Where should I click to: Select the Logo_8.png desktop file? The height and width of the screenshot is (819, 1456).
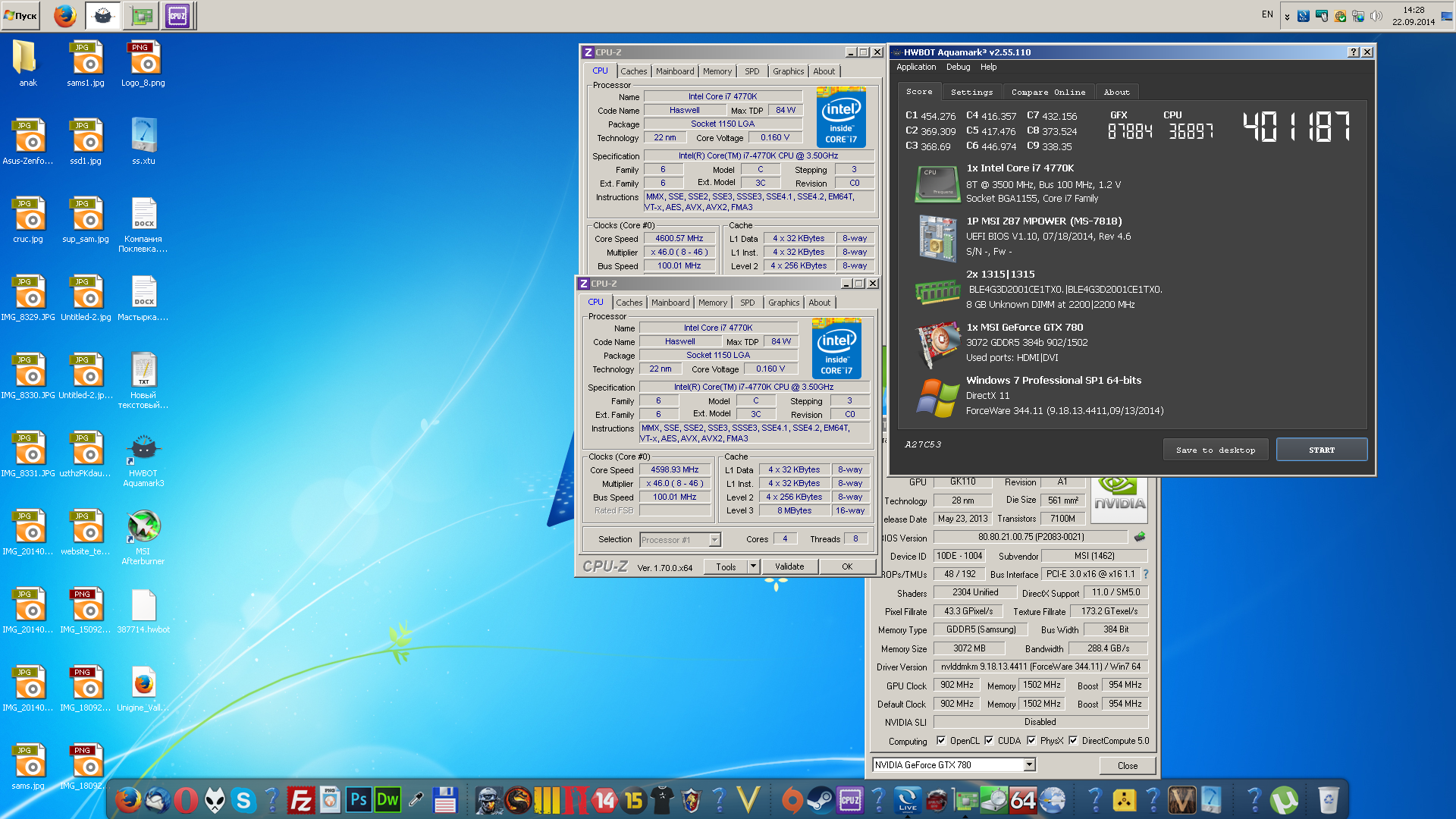click(143, 64)
